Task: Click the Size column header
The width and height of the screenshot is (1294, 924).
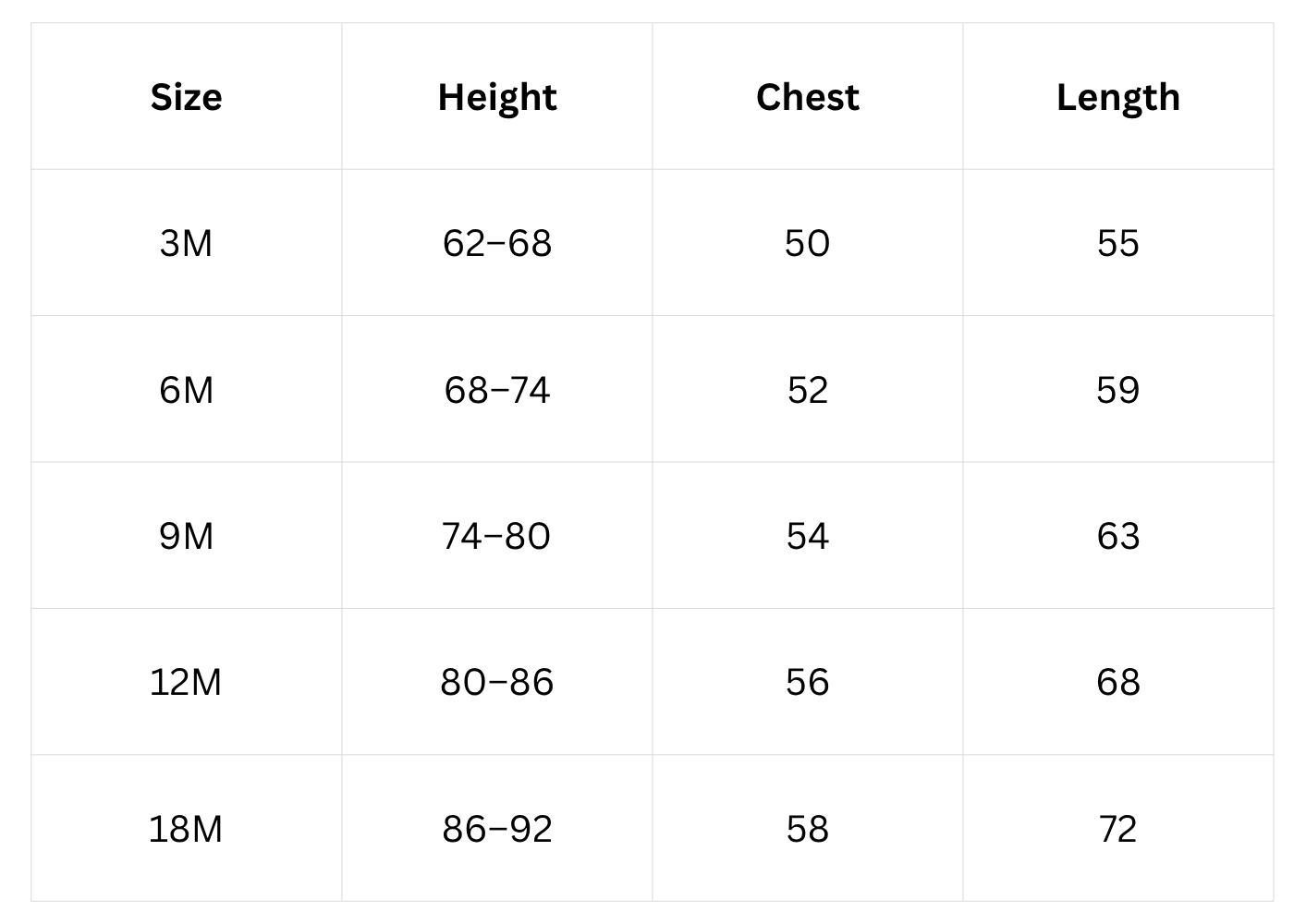Action: pos(186,97)
